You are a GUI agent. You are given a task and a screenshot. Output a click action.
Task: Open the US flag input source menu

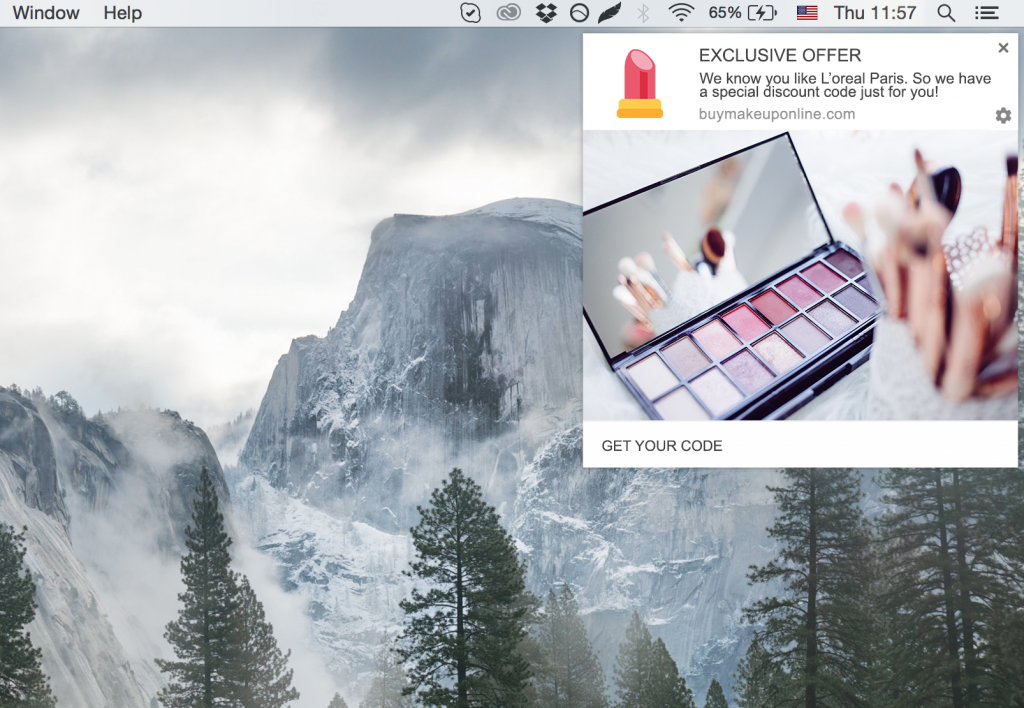coord(807,13)
